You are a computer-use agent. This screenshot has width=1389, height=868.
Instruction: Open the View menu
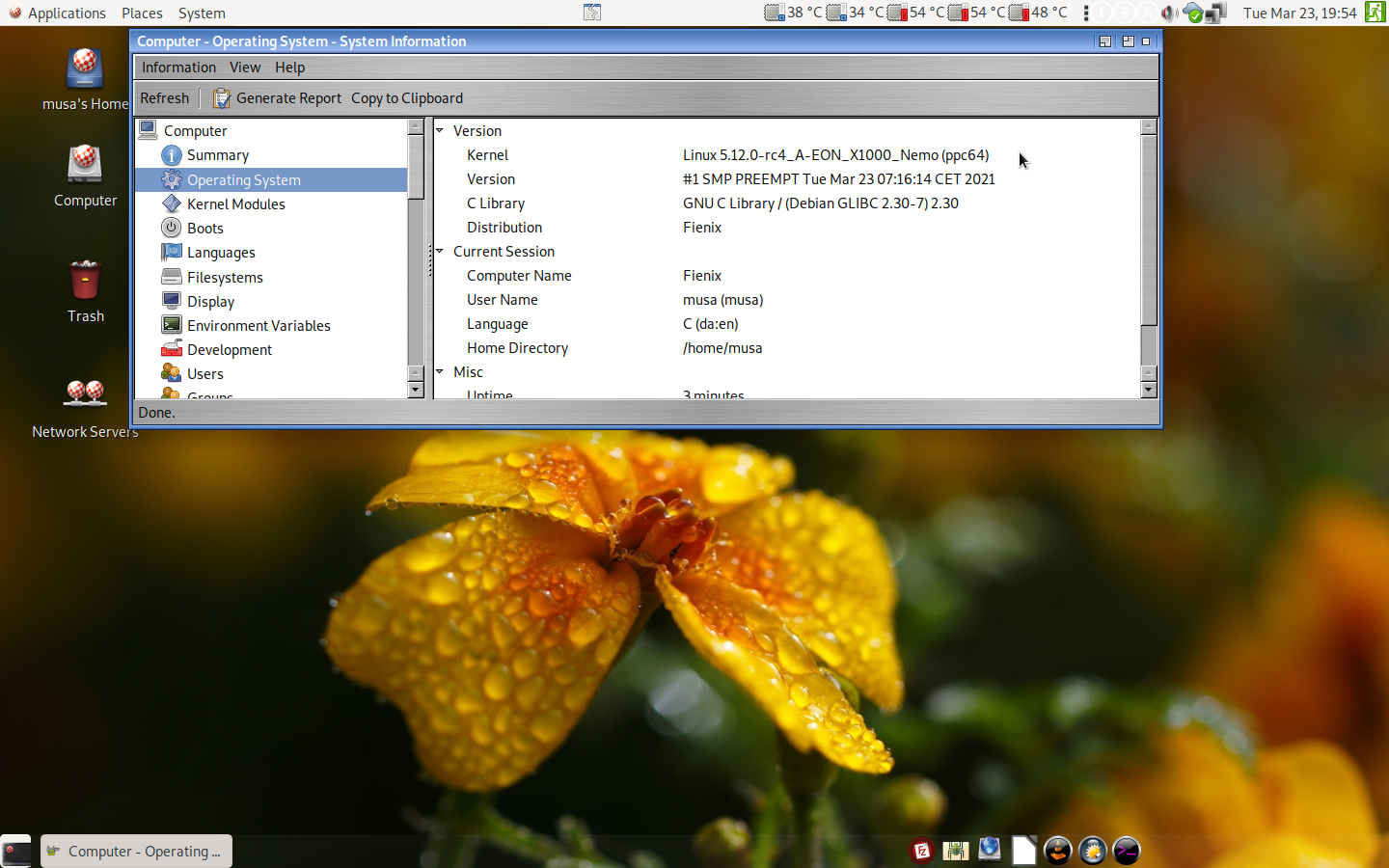(x=245, y=68)
